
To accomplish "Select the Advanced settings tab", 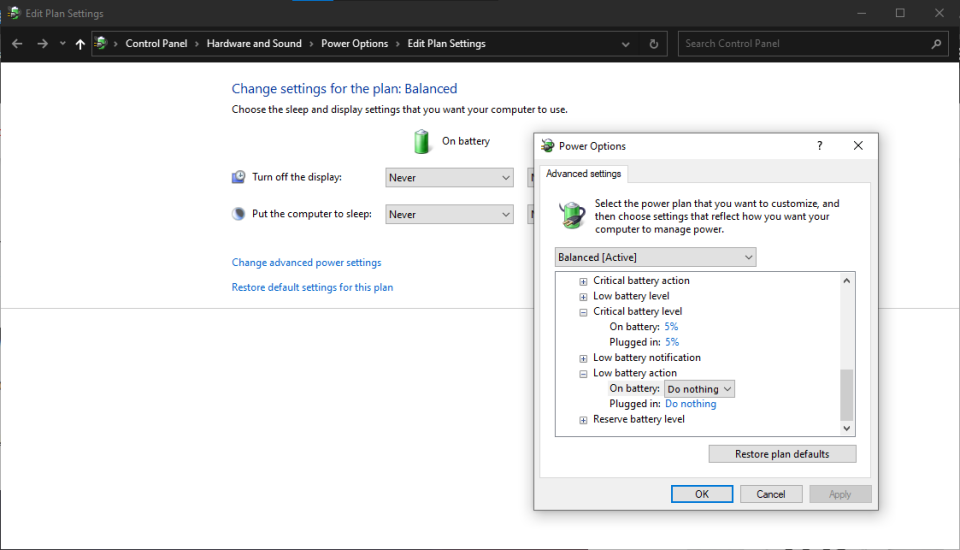I will coord(583,174).
